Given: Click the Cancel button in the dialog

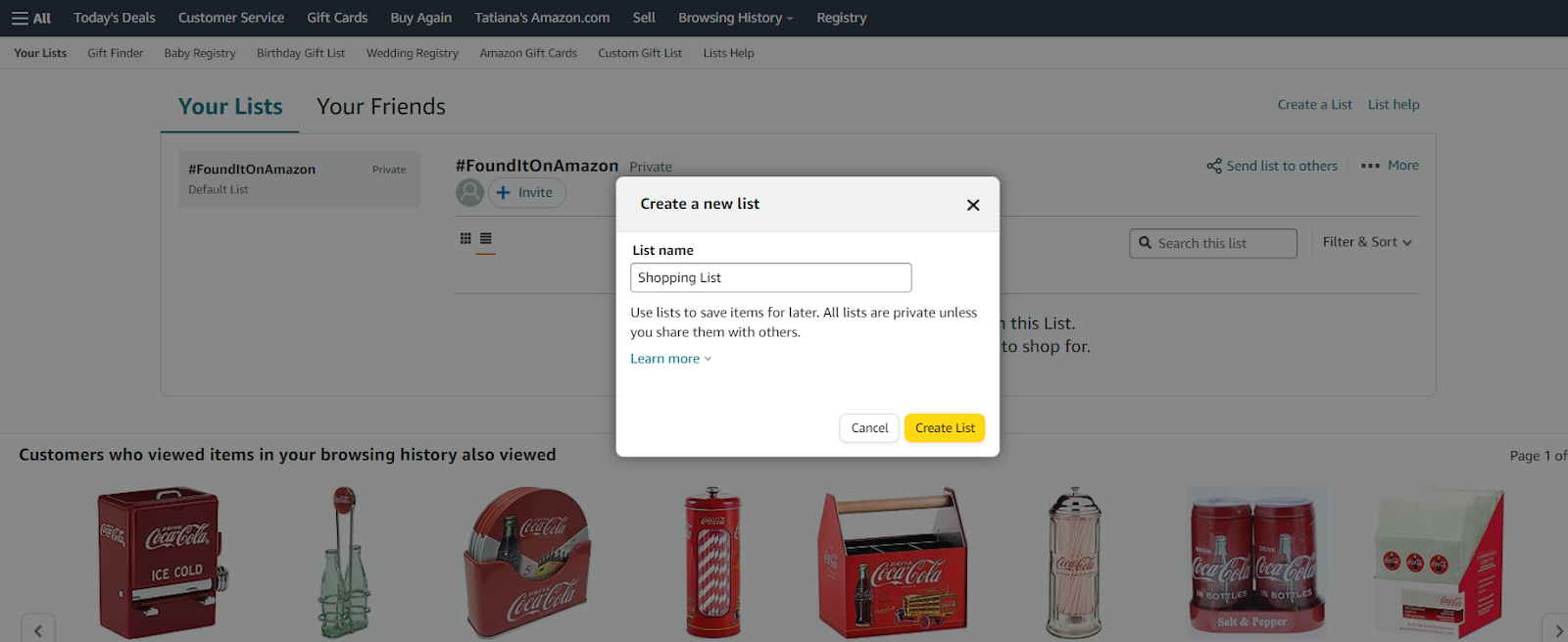Looking at the screenshot, I should (868, 427).
